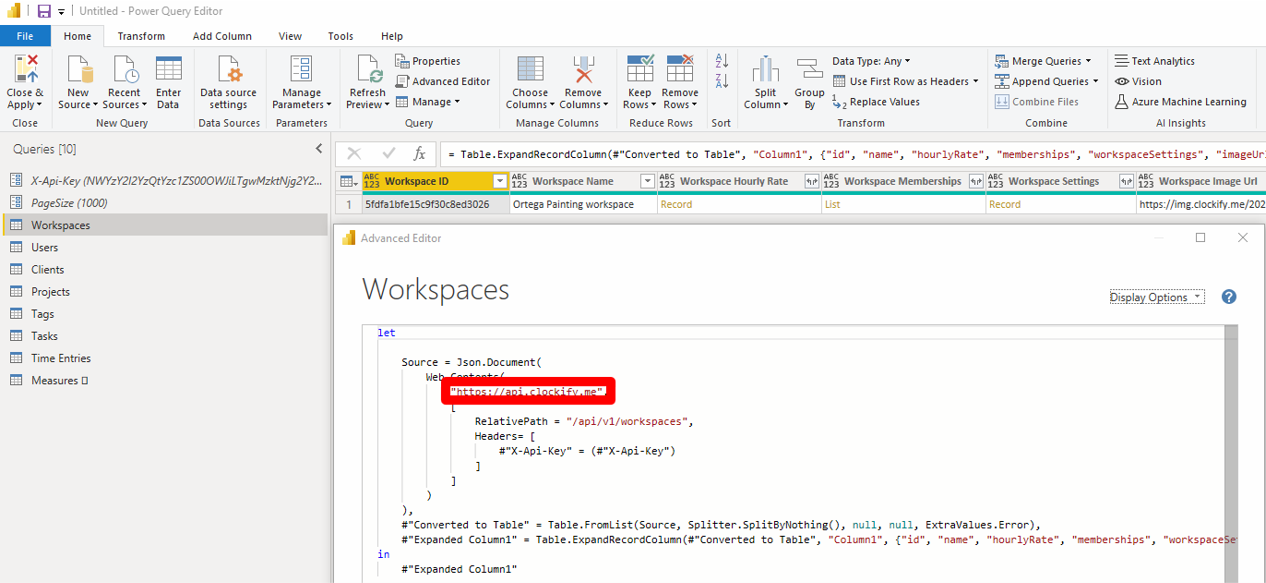Open the Add Column tab

coord(222,36)
